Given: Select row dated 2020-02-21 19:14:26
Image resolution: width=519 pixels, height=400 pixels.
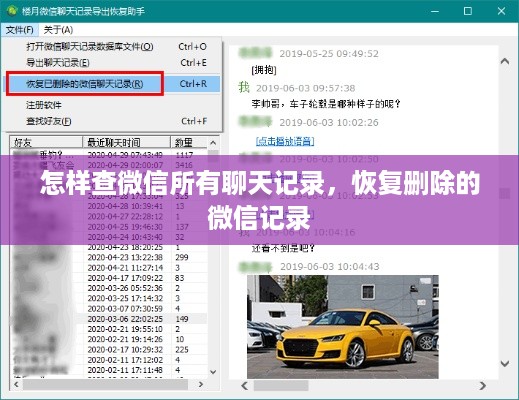Looking at the screenshot, I should coord(109,339).
